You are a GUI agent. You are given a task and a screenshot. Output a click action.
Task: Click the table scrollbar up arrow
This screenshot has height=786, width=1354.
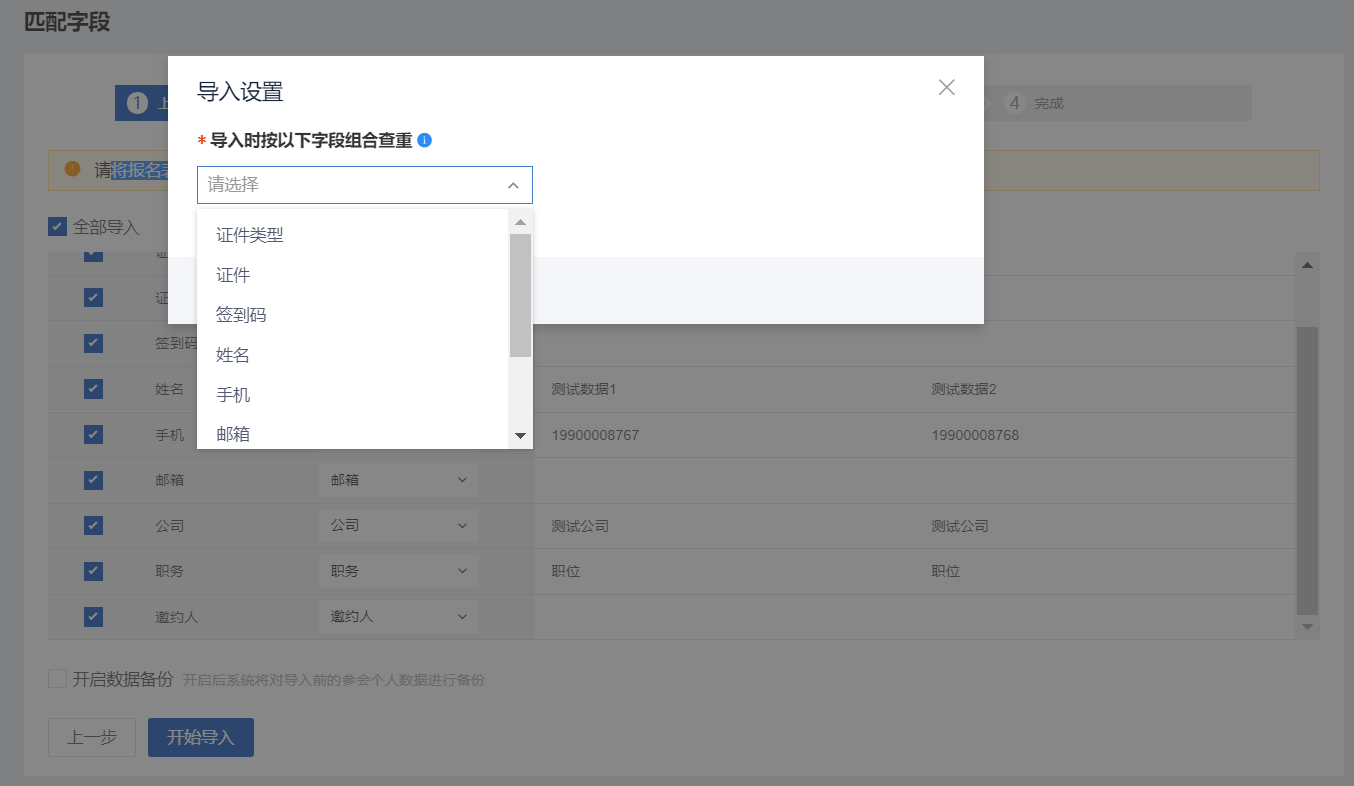(1307, 265)
